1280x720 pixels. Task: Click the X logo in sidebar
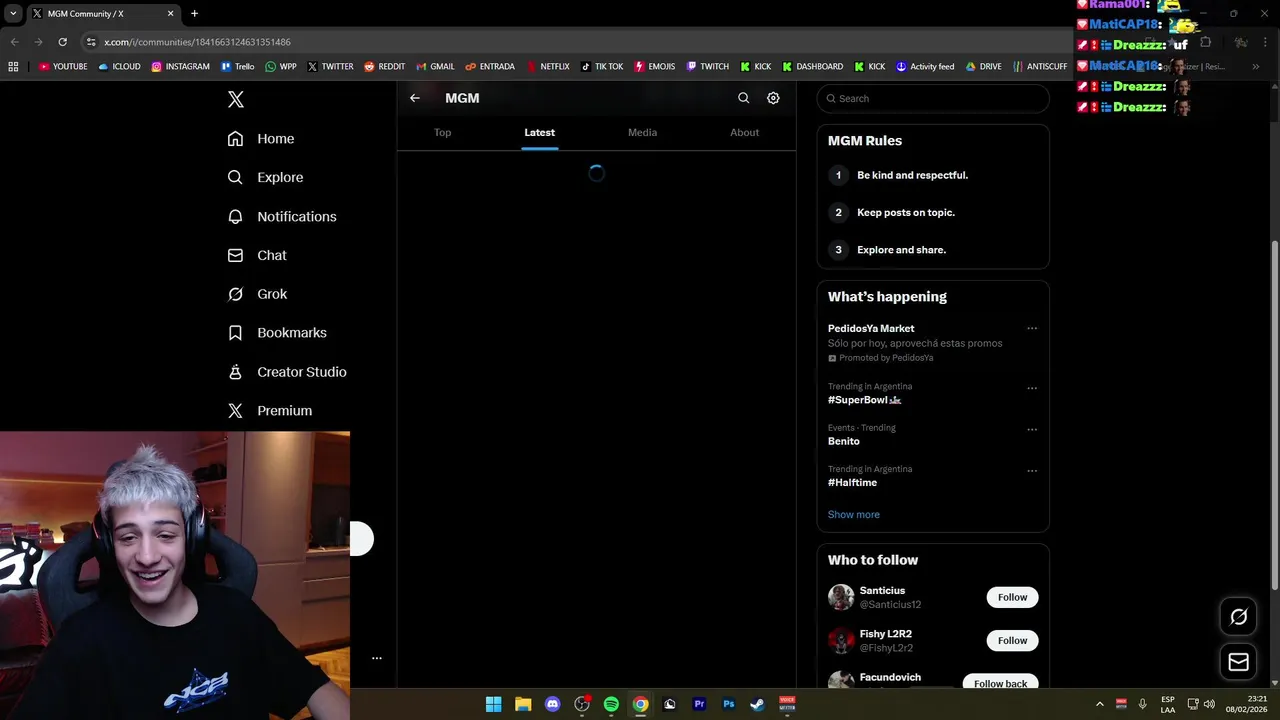(x=235, y=99)
